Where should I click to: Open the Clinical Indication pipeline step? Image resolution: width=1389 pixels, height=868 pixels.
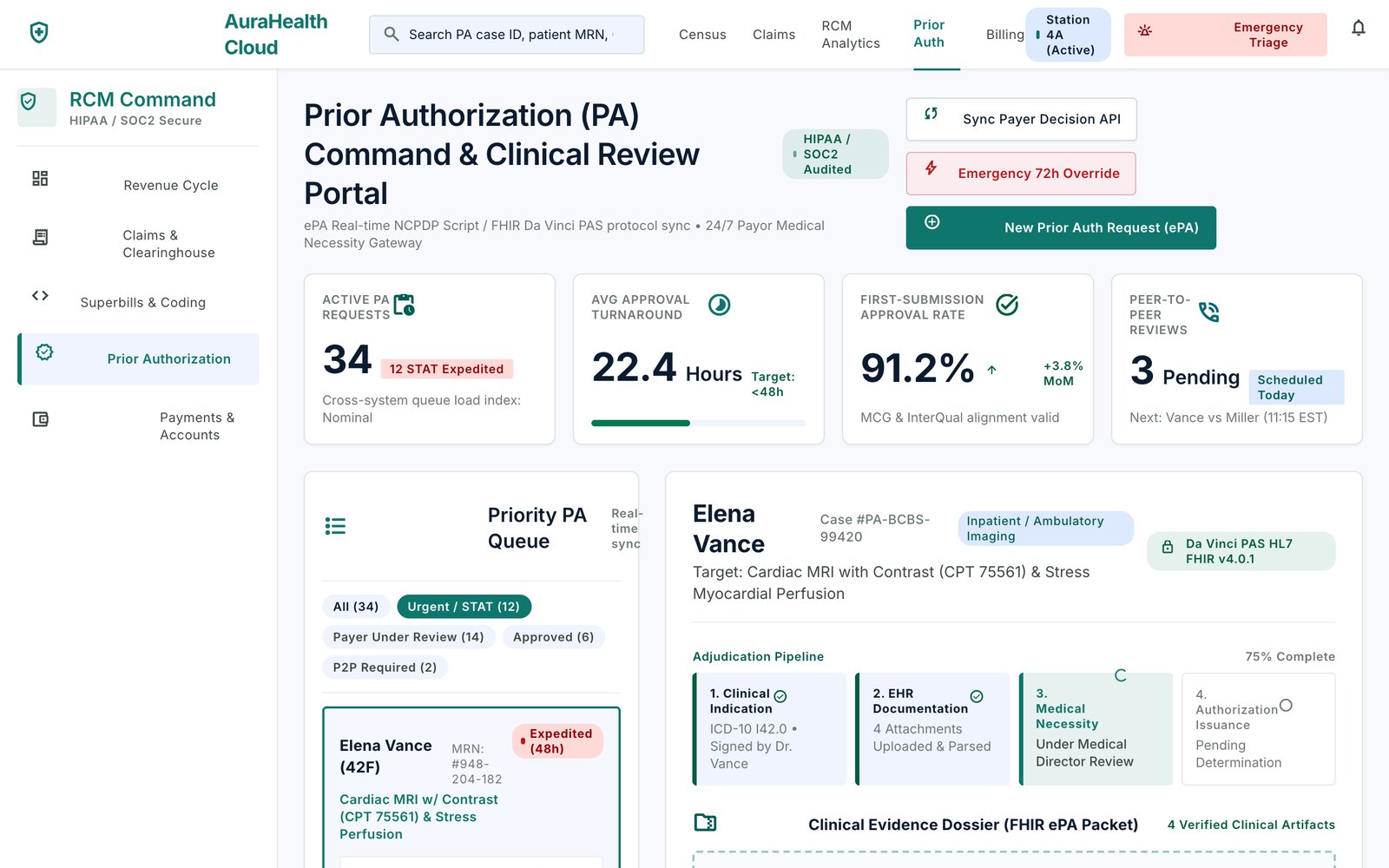(769, 729)
